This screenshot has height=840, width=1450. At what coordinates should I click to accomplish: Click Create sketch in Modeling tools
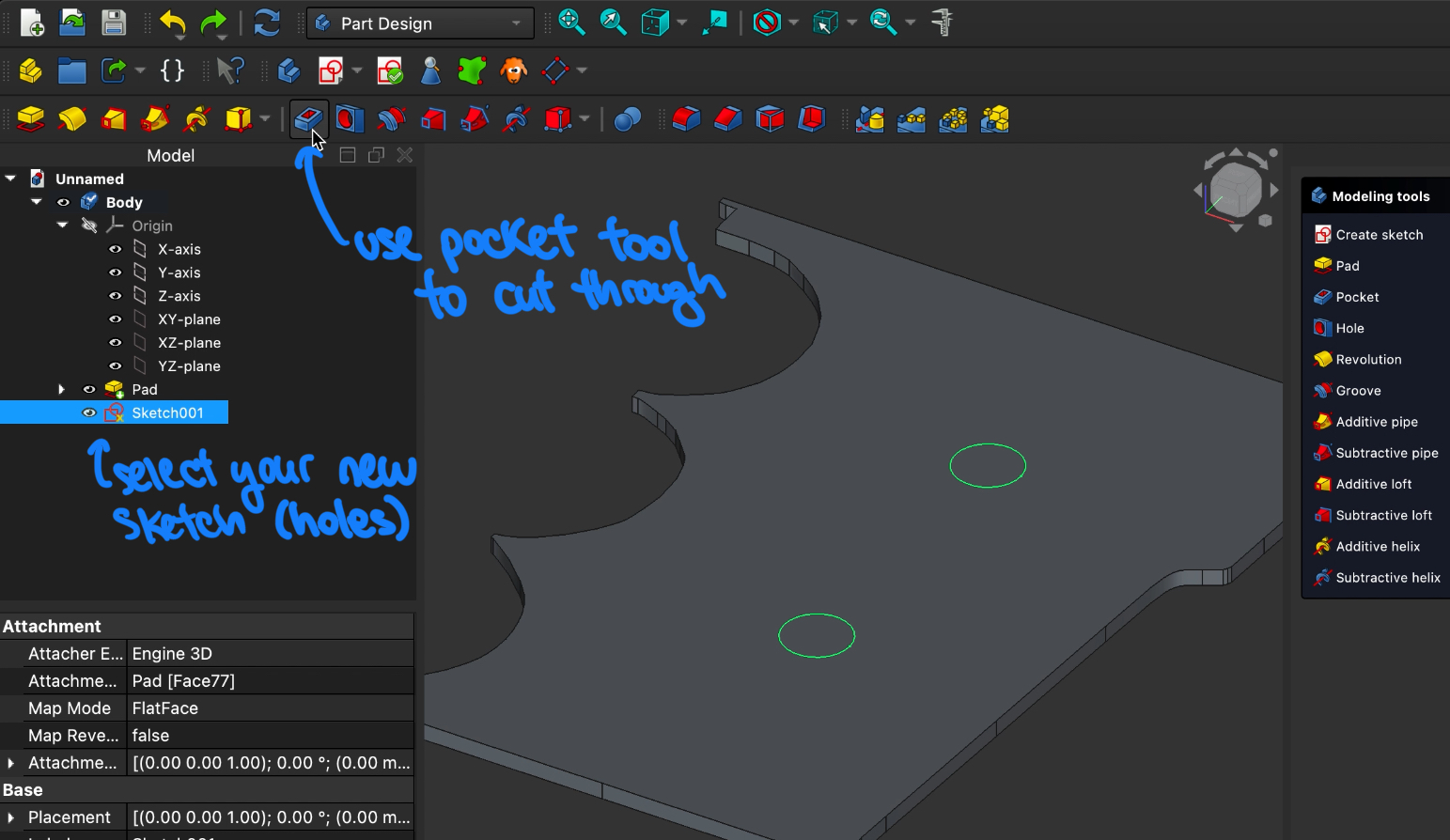(x=1379, y=235)
